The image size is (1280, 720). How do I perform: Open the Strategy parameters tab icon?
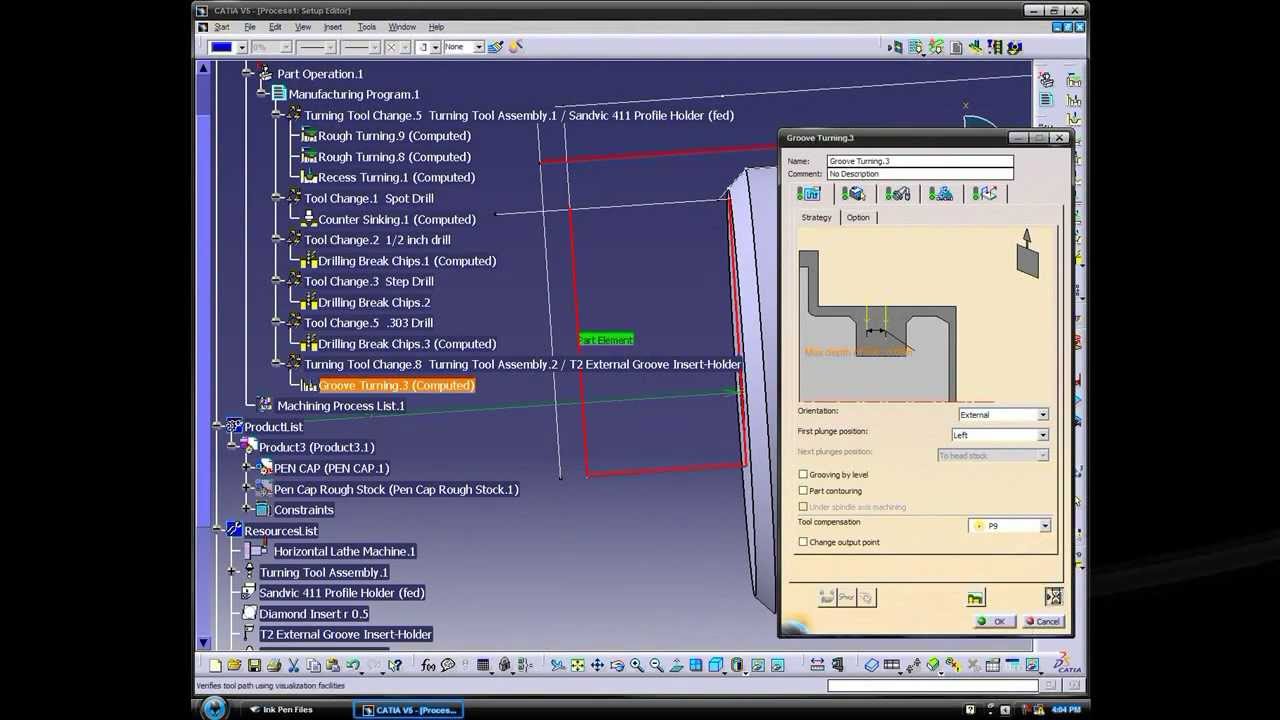pyautogui.click(x=808, y=194)
